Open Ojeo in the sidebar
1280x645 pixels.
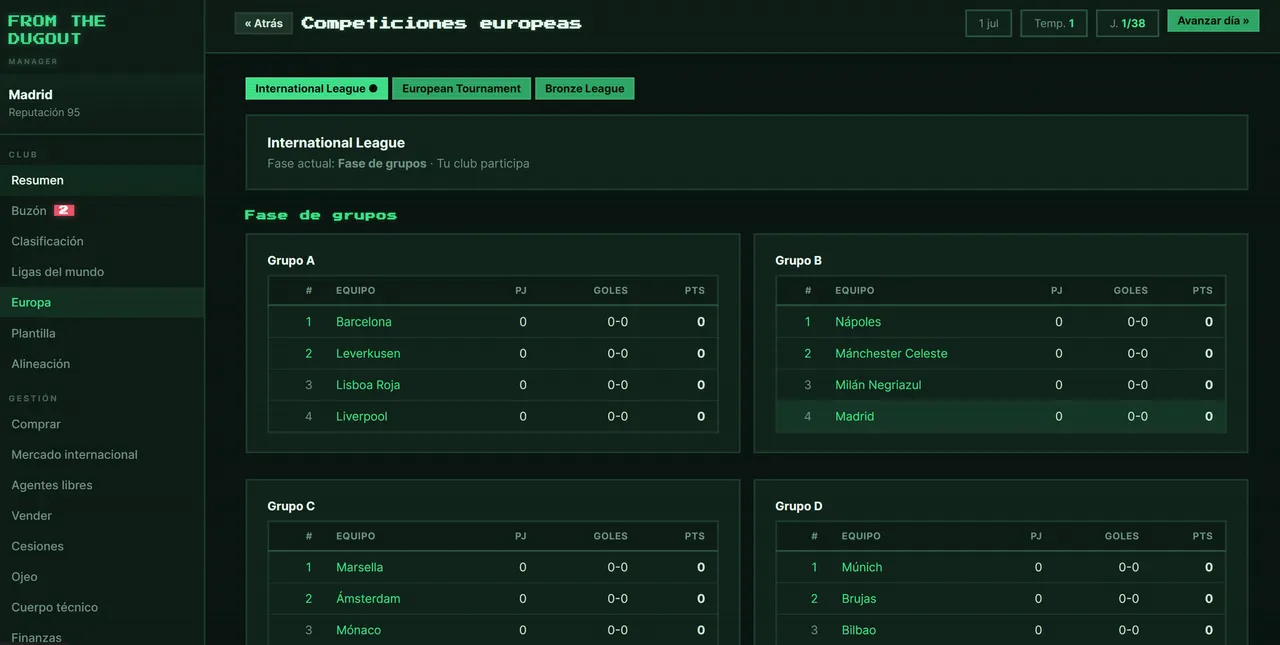(102, 576)
